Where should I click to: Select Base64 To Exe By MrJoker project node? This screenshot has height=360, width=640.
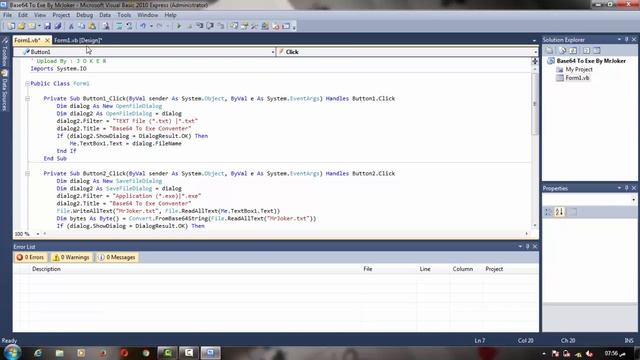click(591, 61)
